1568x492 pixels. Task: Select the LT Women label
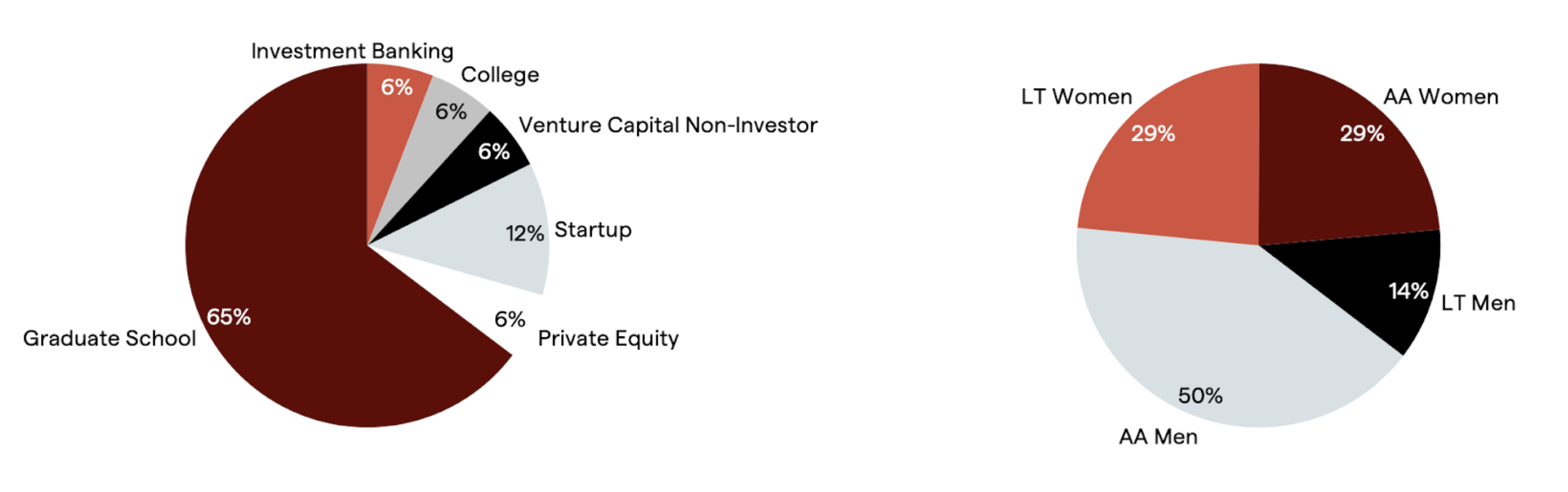[1076, 97]
